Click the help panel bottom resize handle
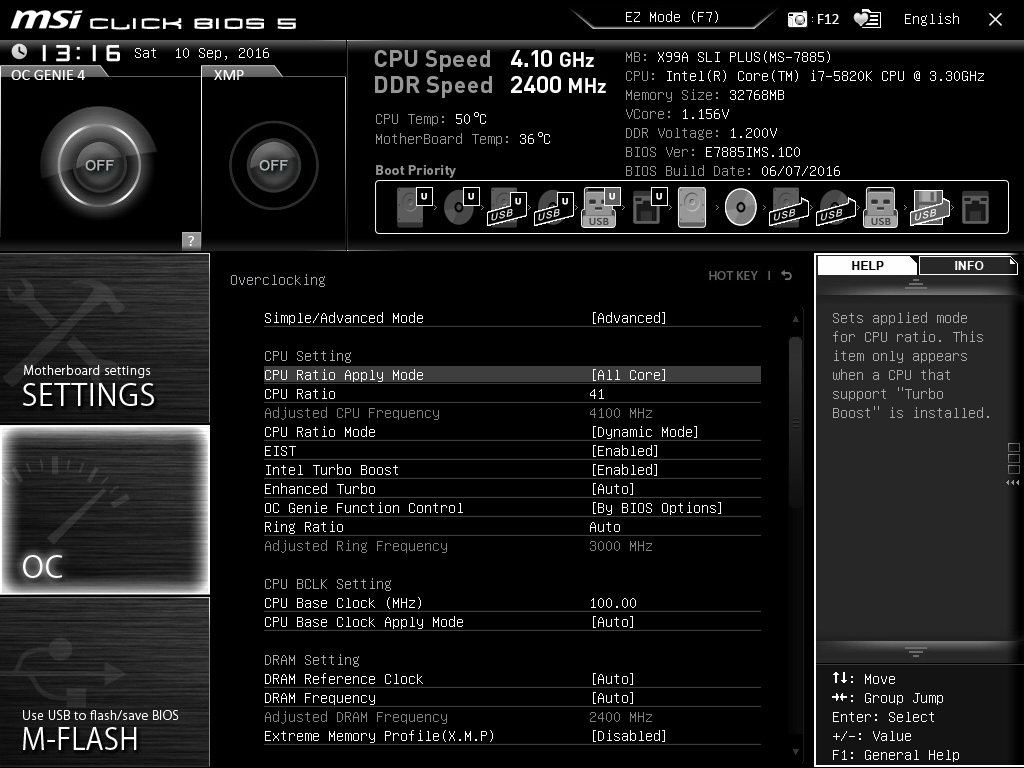 pyautogui.click(x=916, y=651)
